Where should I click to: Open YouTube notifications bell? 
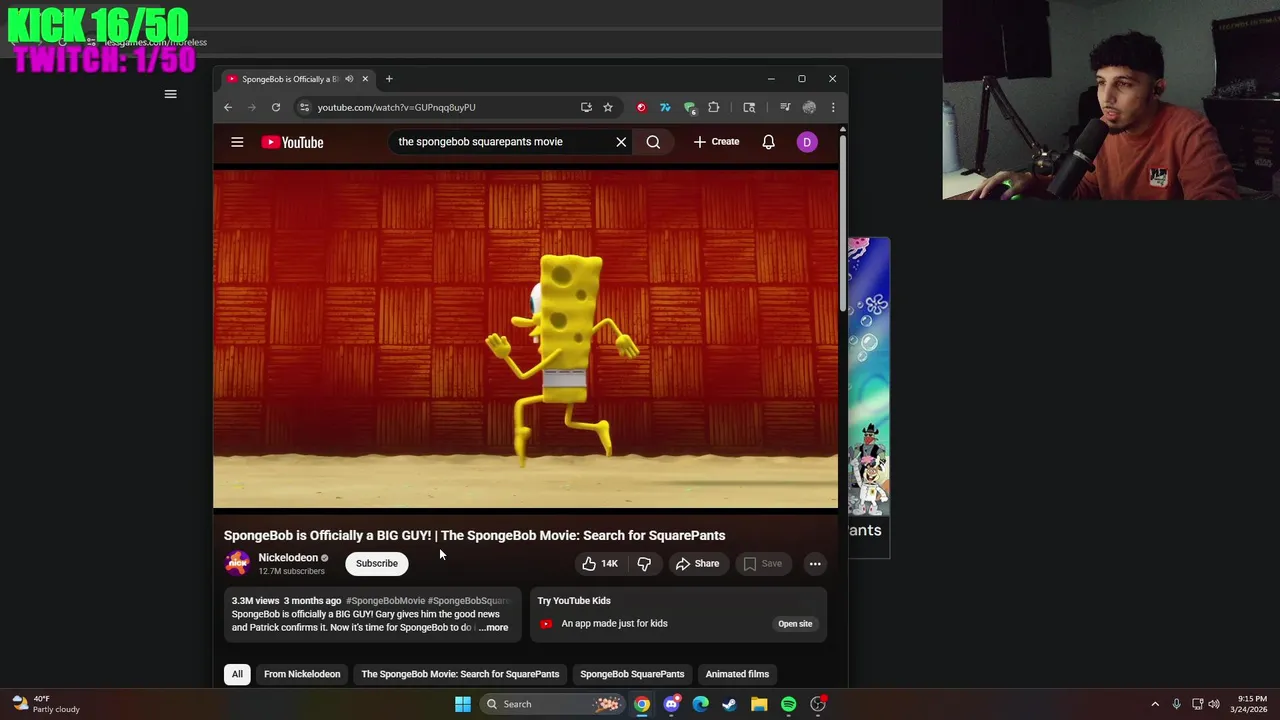768,142
